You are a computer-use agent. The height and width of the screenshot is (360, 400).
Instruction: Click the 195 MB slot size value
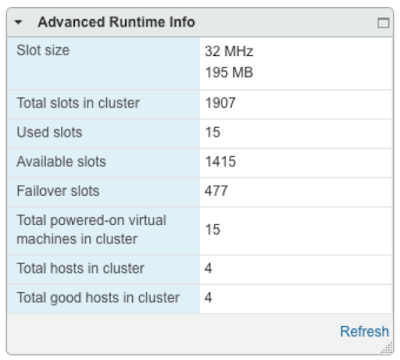(229, 73)
